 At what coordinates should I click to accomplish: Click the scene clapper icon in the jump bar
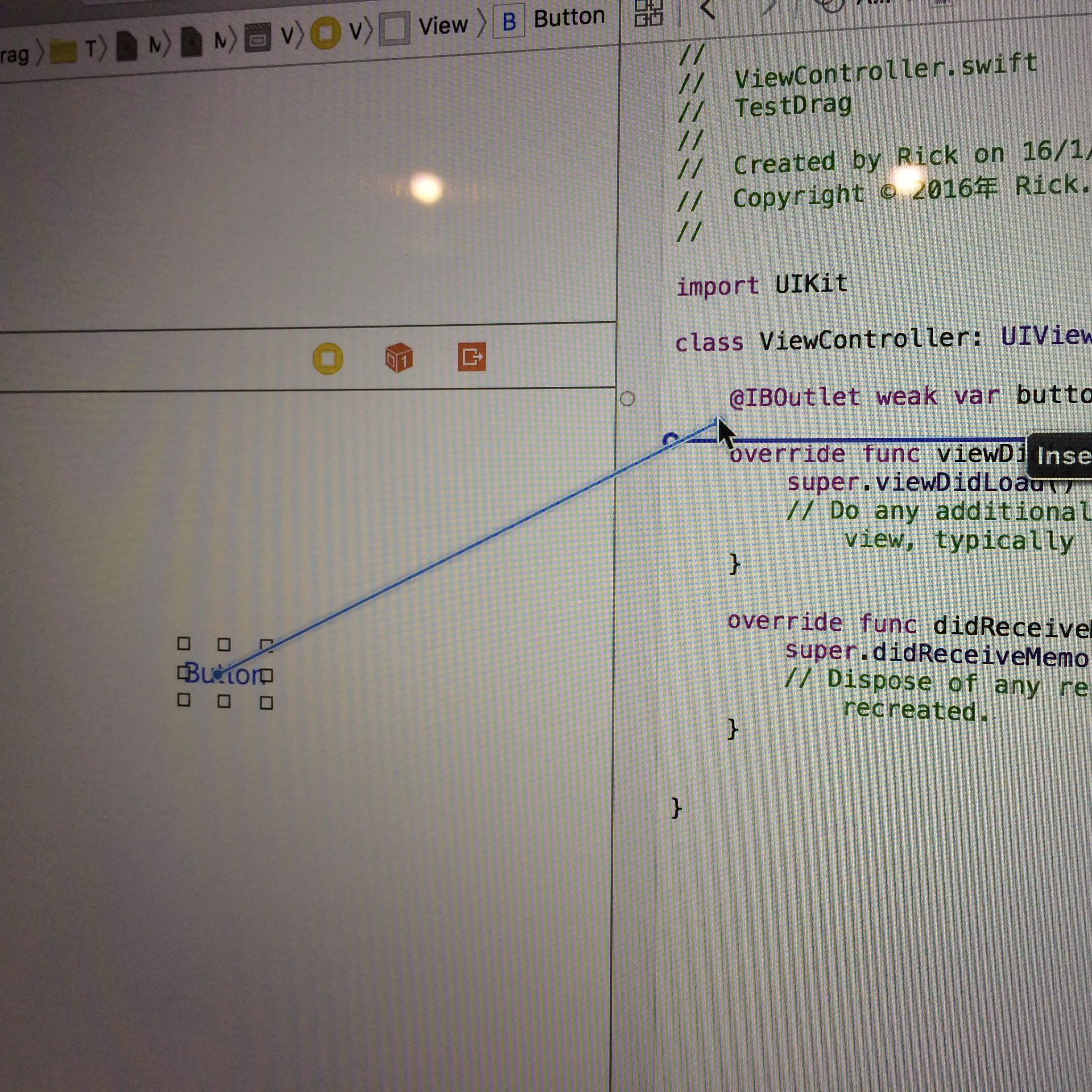point(257,38)
